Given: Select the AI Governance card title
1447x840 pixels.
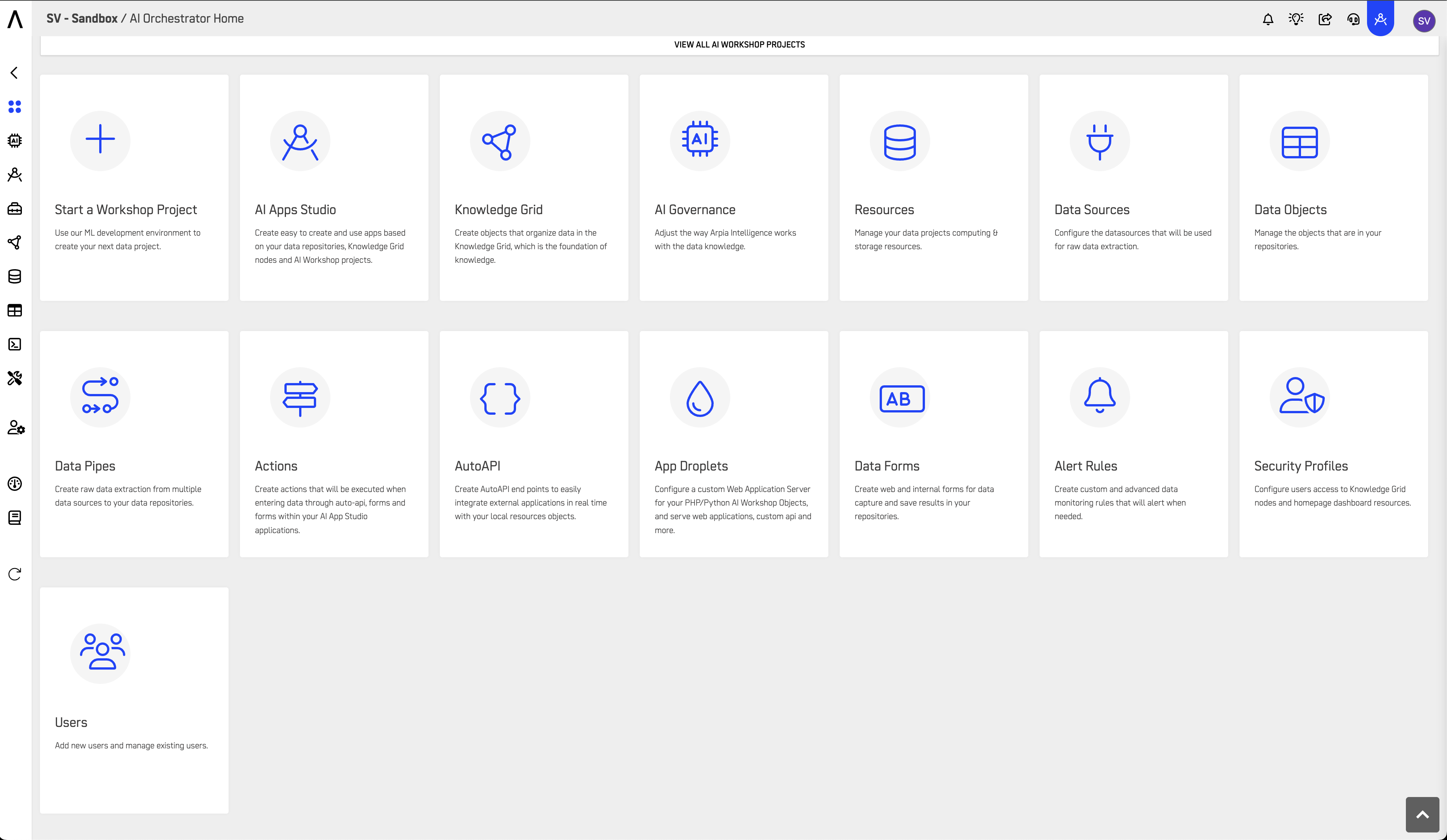Looking at the screenshot, I should [695, 210].
